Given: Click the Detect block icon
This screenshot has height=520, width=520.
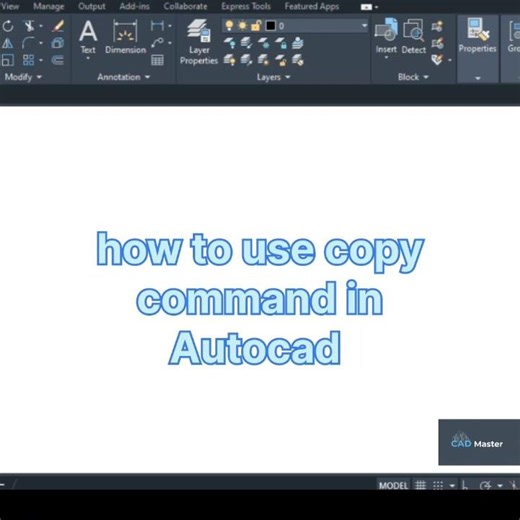Looking at the screenshot, I should (414, 36).
